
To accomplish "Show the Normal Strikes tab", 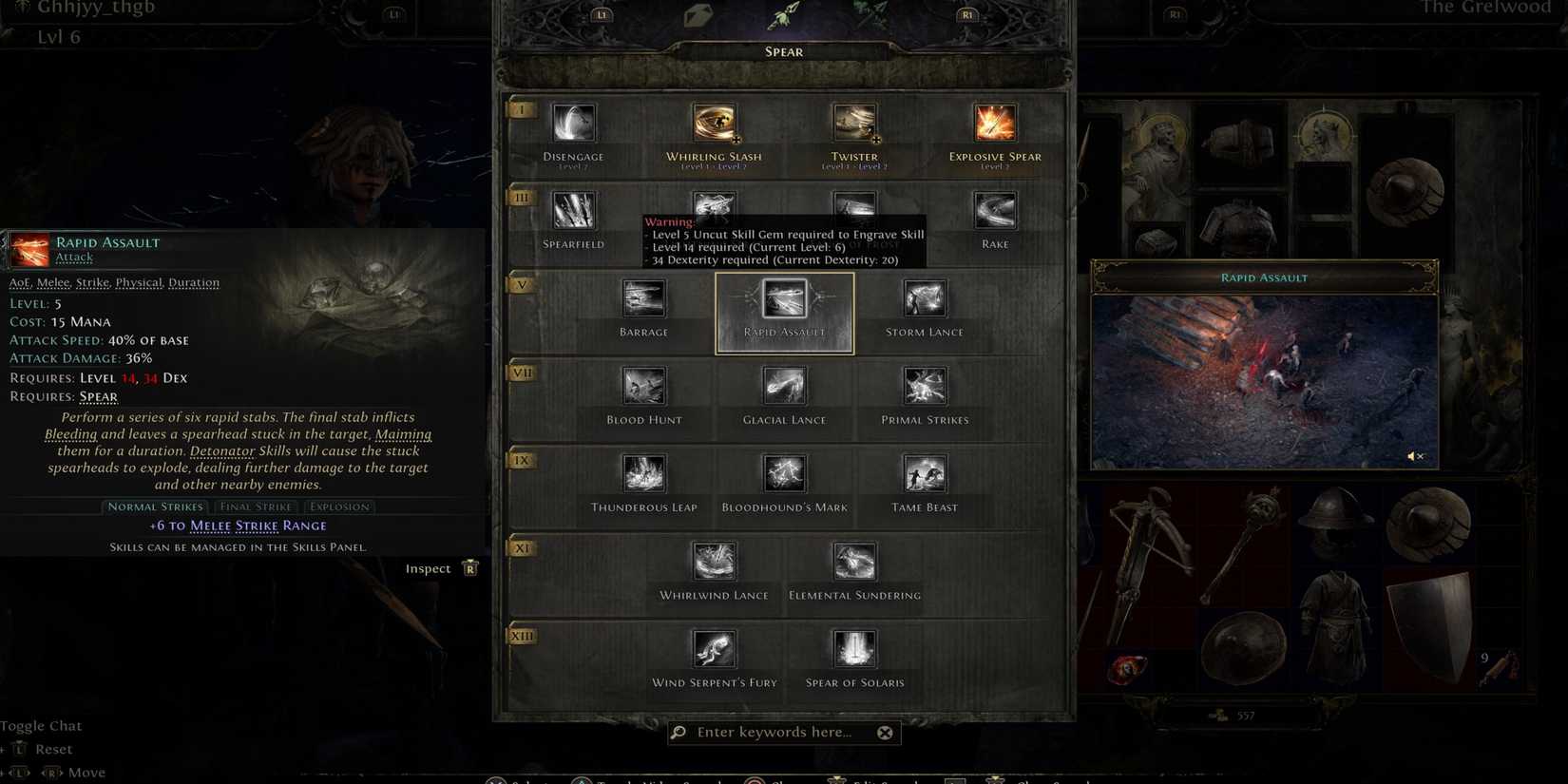I will point(155,507).
